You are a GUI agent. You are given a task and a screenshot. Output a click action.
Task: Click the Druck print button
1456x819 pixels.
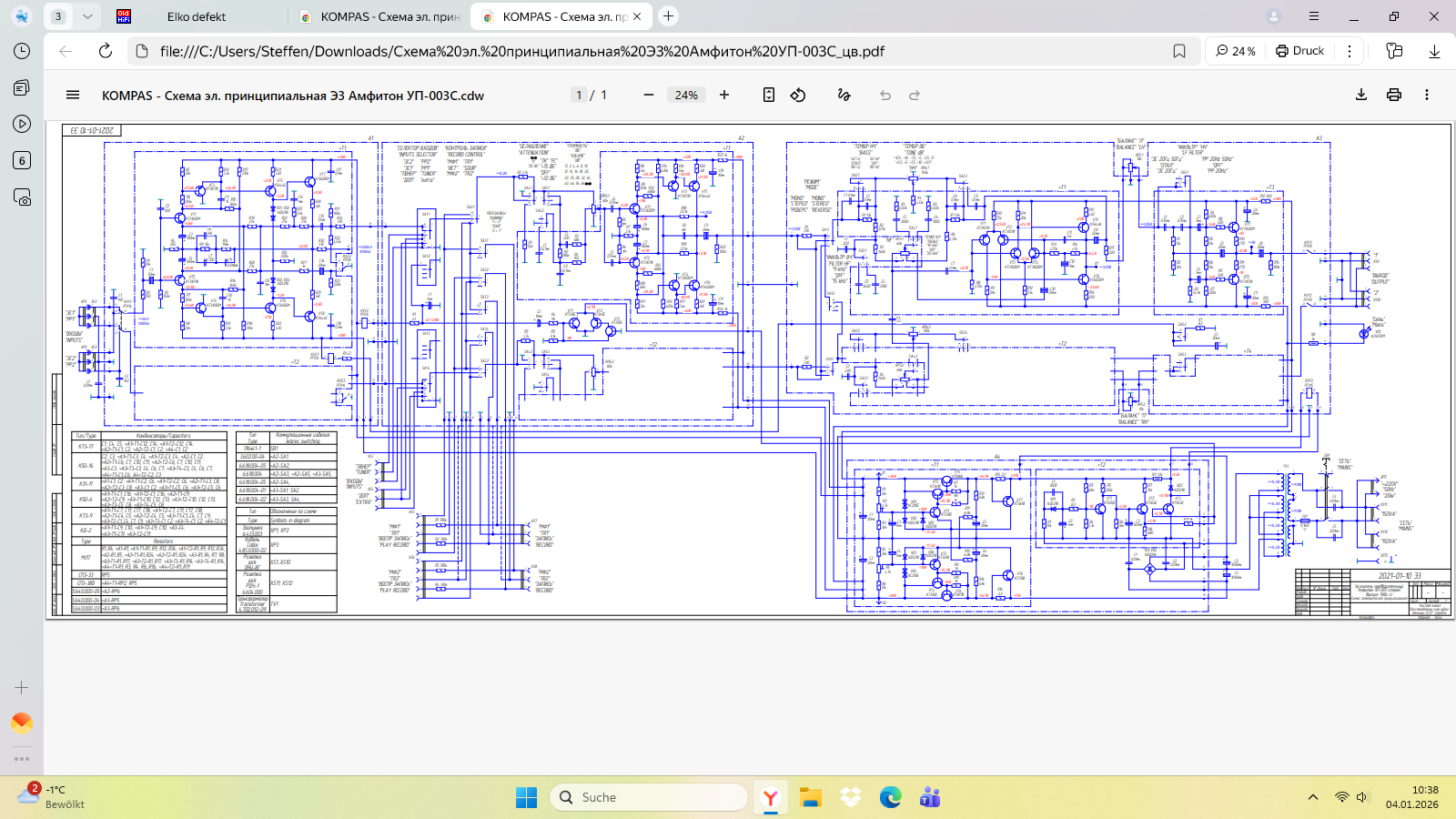(x=1299, y=51)
